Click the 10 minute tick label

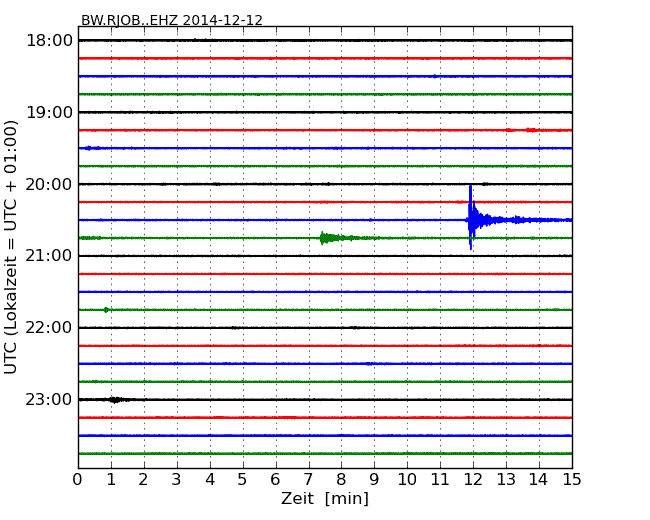[x=407, y=479]
